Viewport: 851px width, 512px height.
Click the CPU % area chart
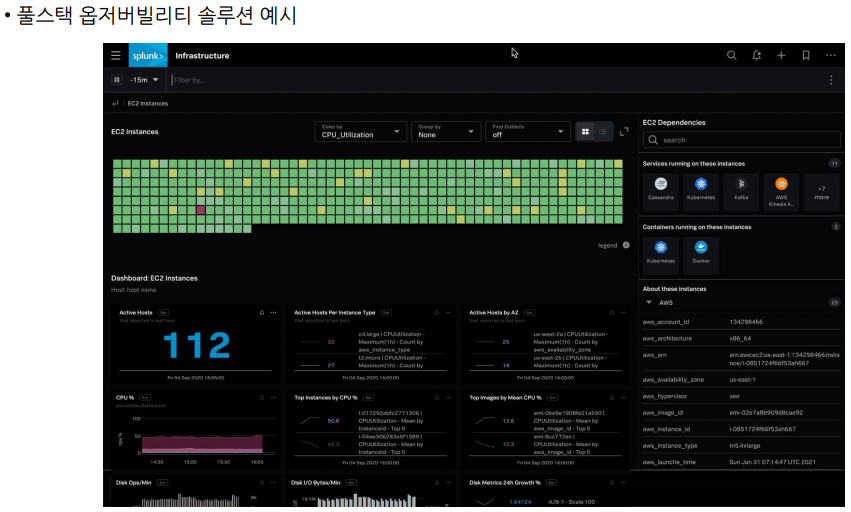202,443
